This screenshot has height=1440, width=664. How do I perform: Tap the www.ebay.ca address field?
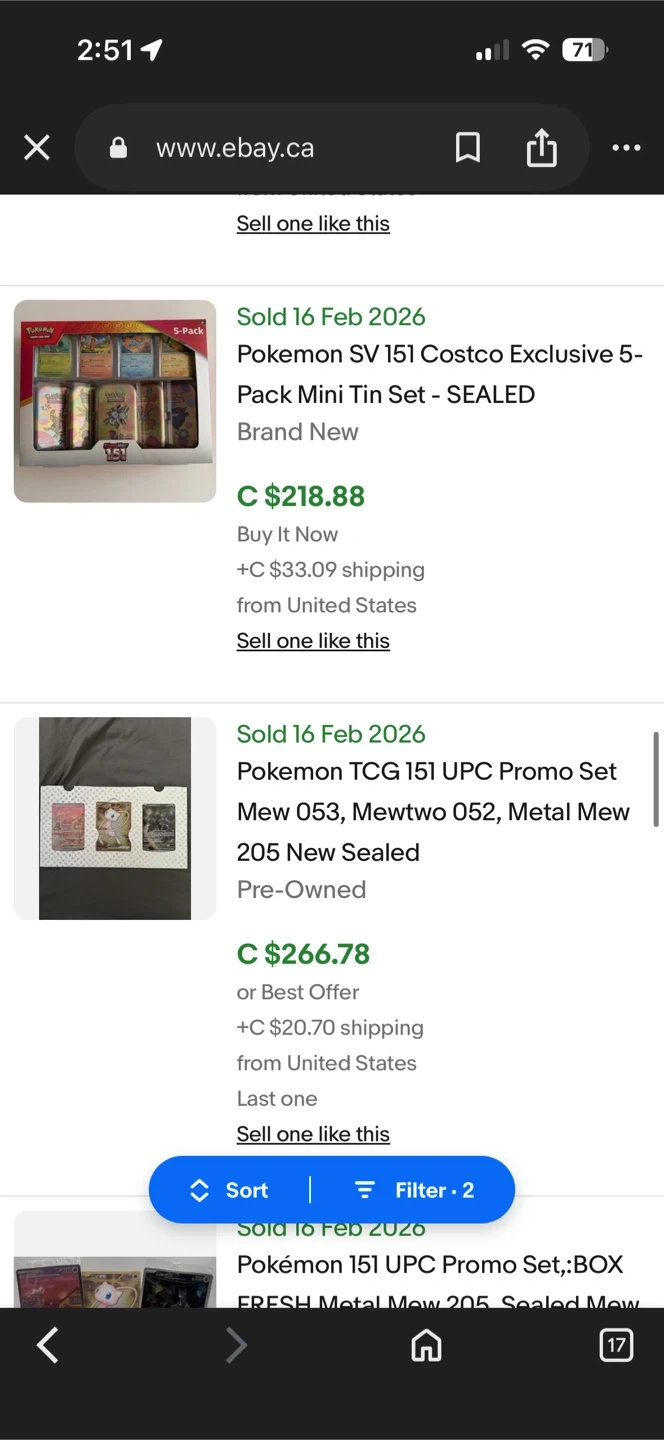pyautogui.click(x=235, y=149)
